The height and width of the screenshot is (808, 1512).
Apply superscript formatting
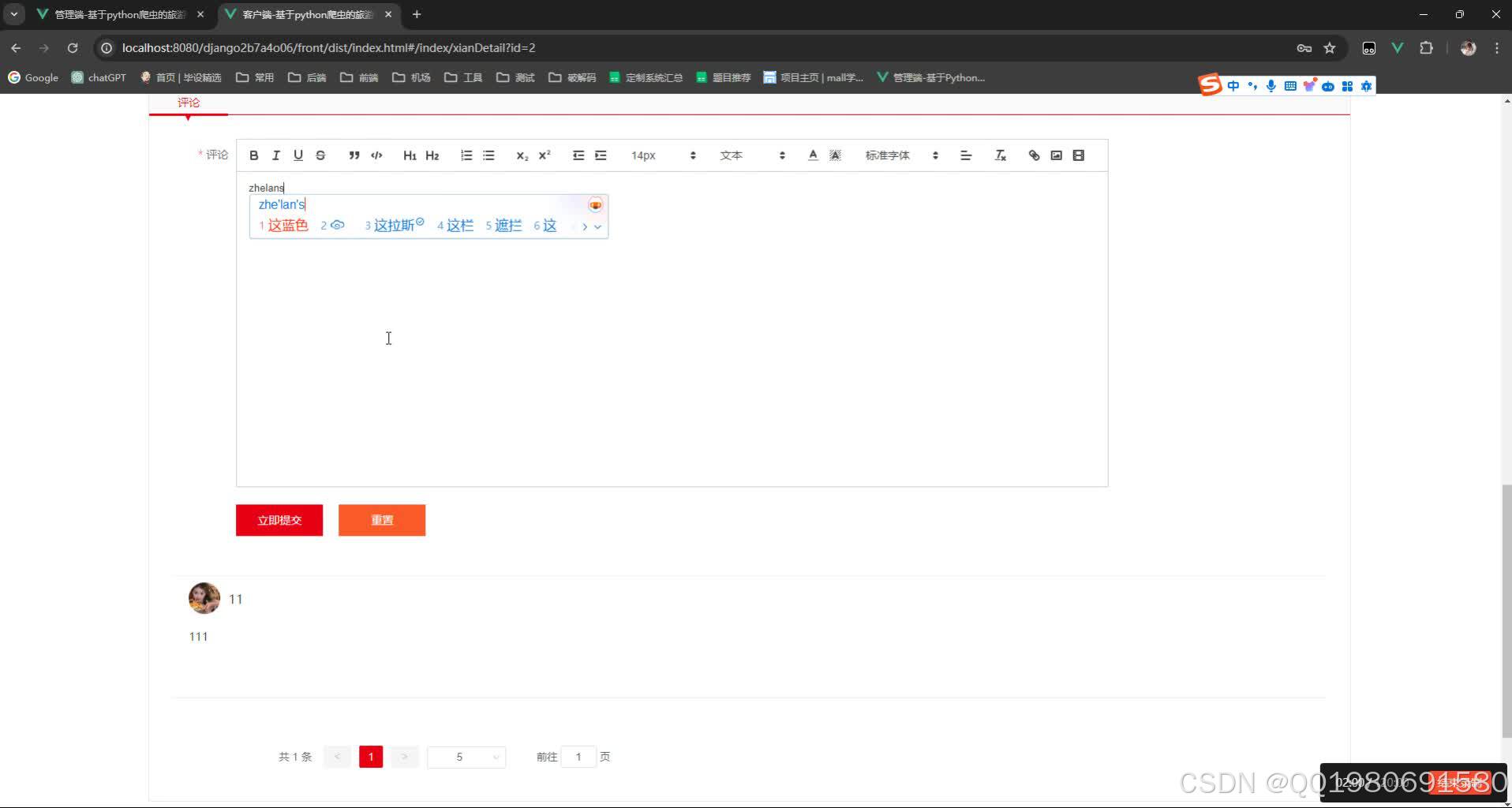545,155
